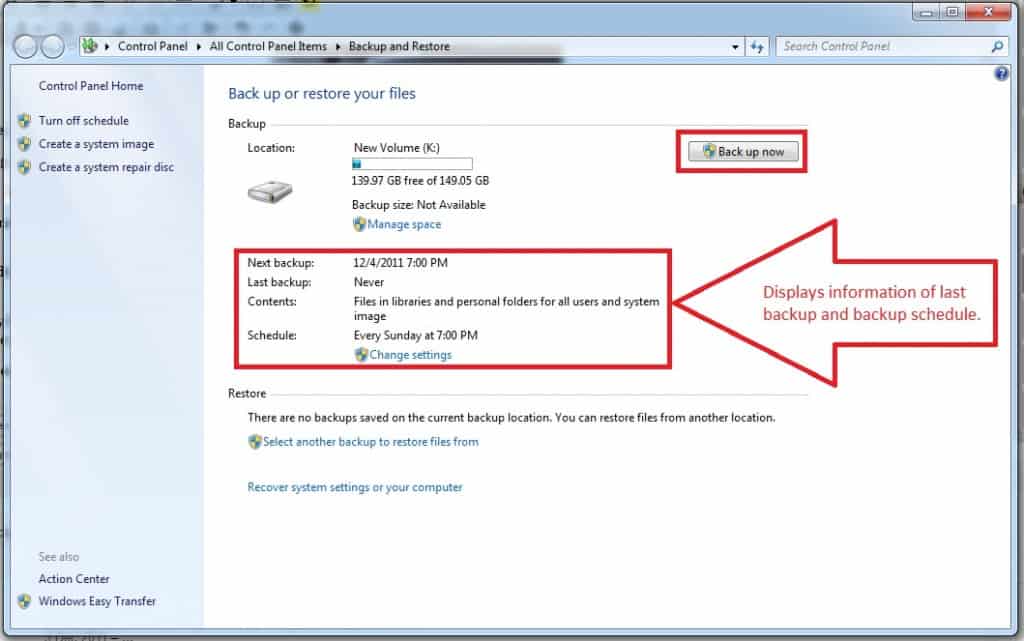Open Change settings link
Screen dimensions: 1024x641
(x=410, y=355)
